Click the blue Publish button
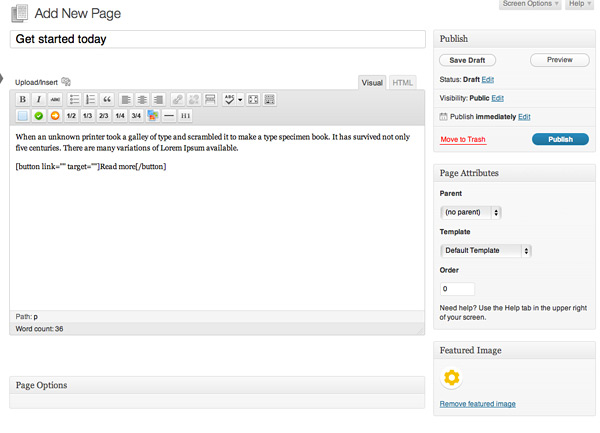Viewport: 600px width, 433px height. [x=560, y=139]
